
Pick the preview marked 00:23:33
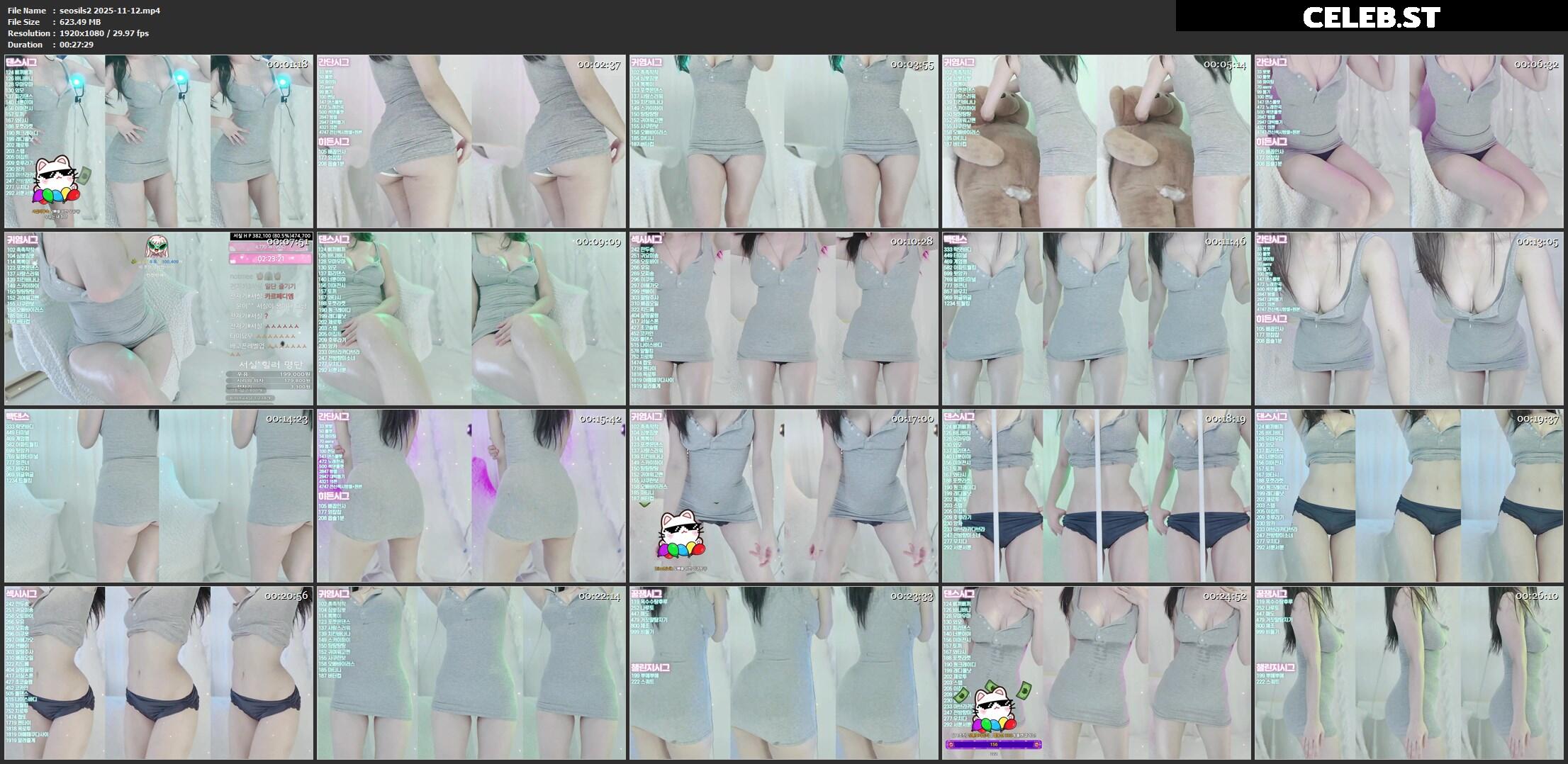click(784, 673)
